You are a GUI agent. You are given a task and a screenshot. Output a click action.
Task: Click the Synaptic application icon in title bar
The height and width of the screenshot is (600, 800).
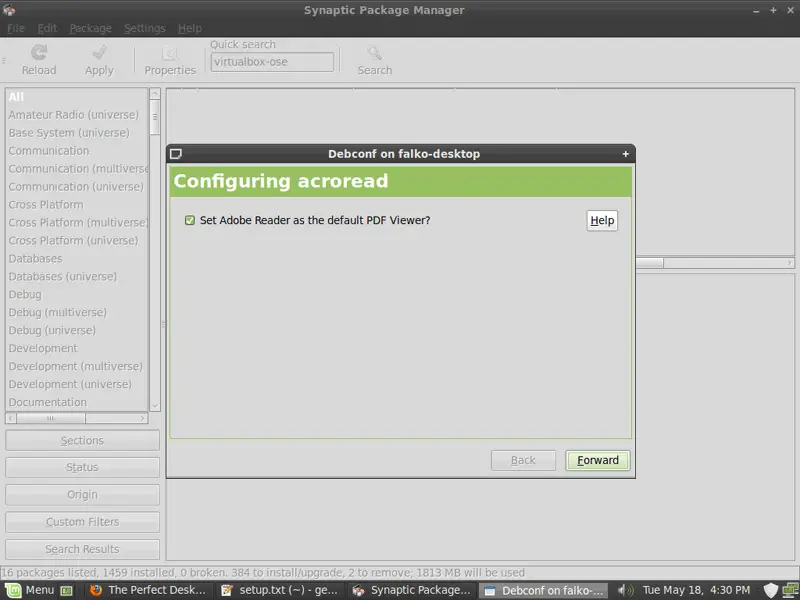[x=9, y=10]
